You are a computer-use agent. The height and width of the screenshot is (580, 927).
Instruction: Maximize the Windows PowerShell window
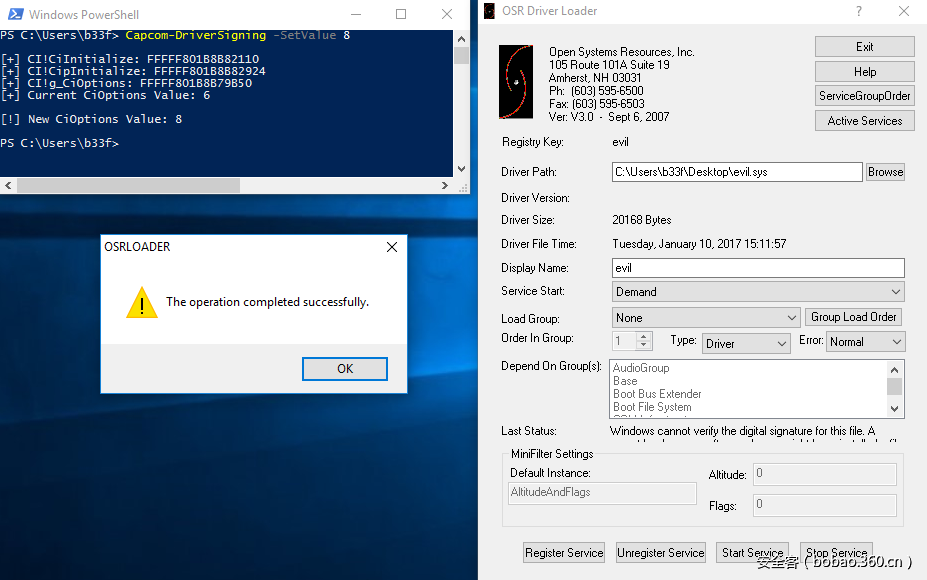tap(401, 14)
